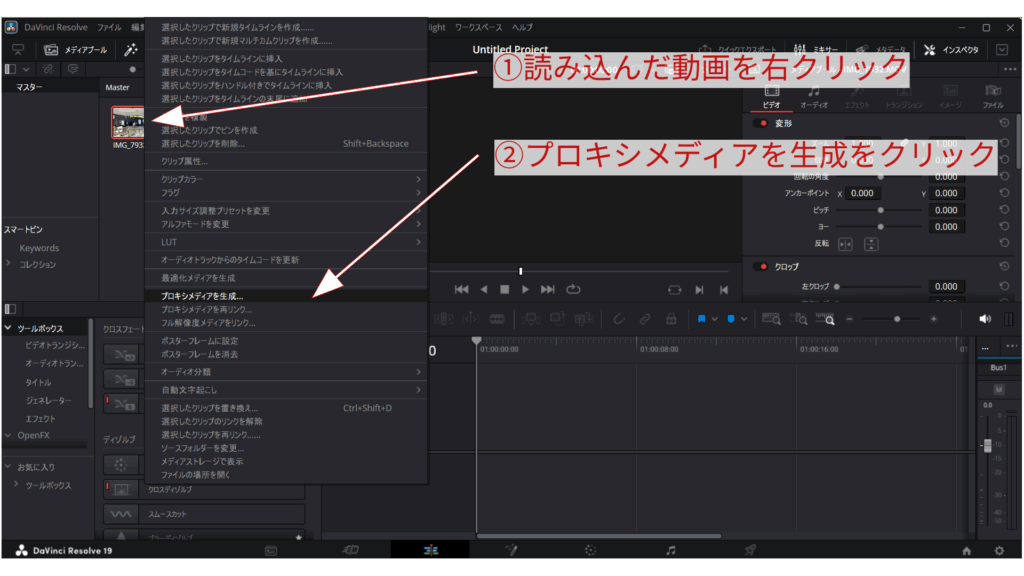This screenshot has width=1024, height=576.
Task: Open the クリップカラー submenu
Action: coord(286,179)
